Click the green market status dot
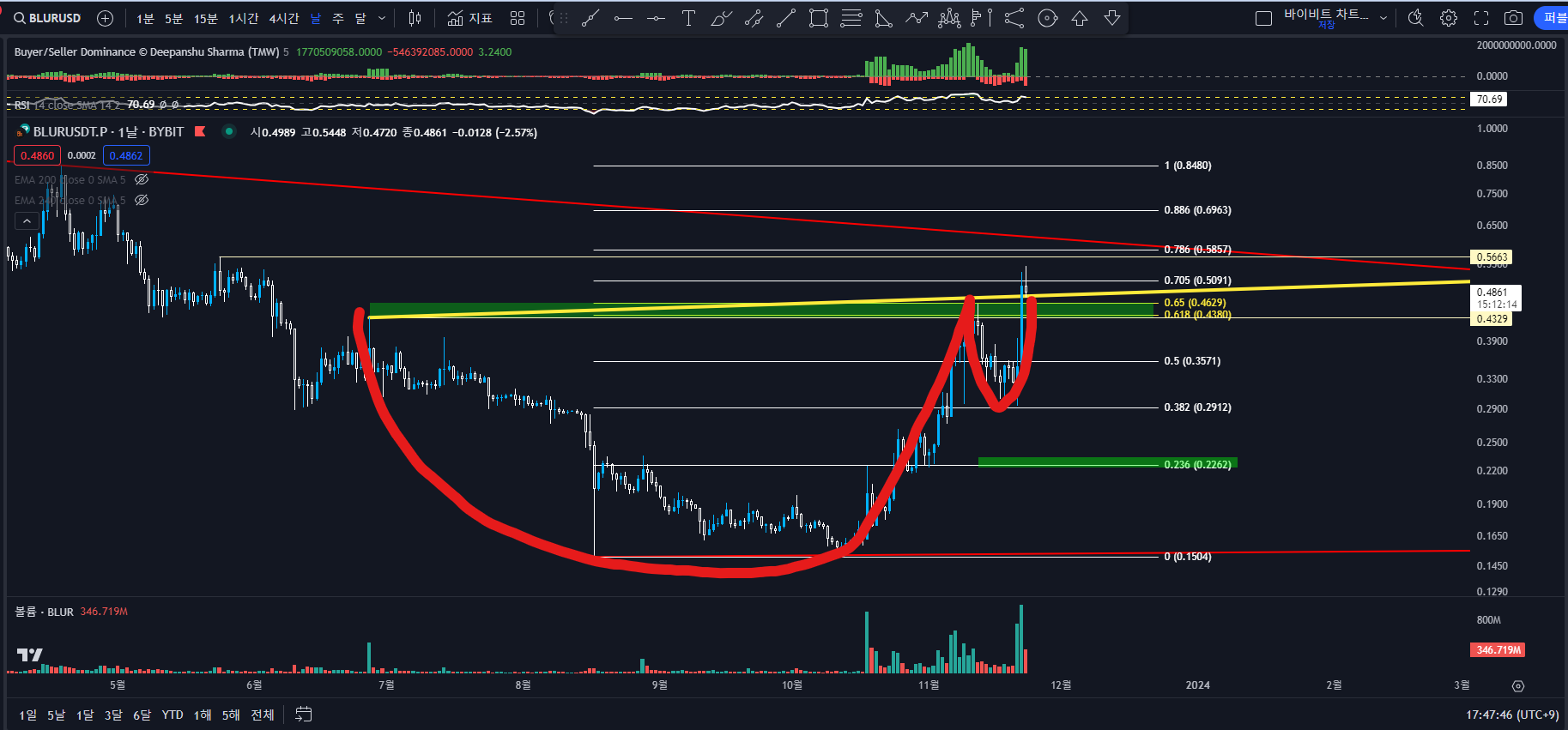 point(229,131)
